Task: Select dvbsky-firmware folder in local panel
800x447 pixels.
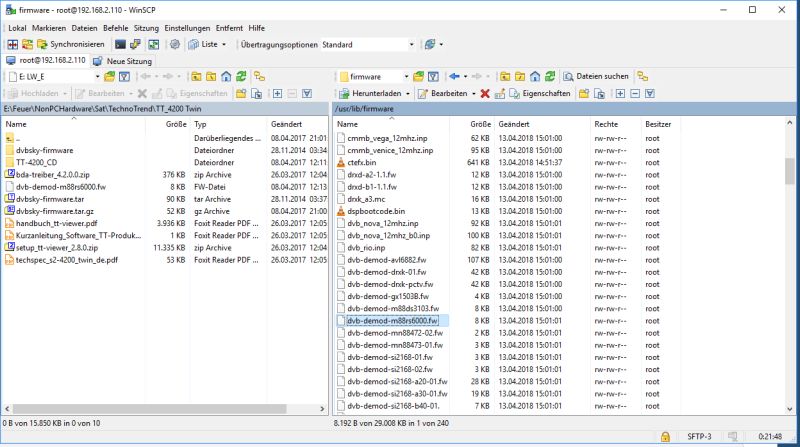Action: pos(44,151)
